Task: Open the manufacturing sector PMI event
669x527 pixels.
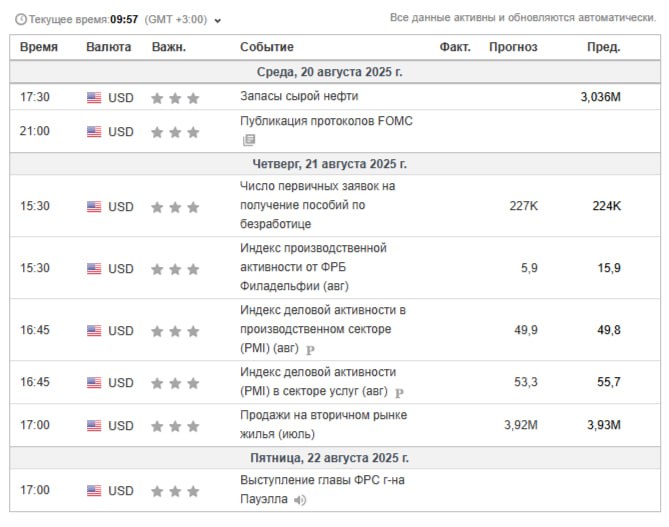Action: point(323,329)
